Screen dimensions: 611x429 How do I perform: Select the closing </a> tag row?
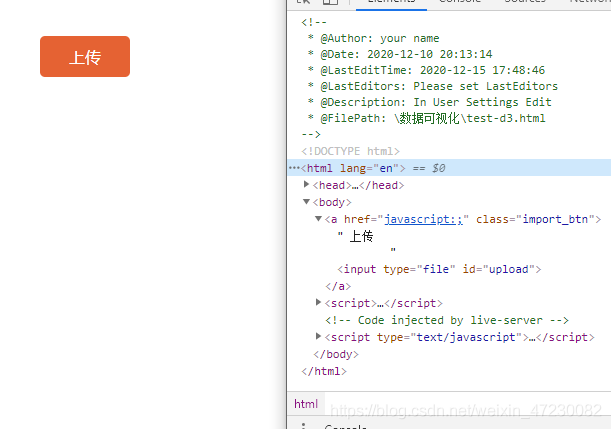click(x=338, y=286)
